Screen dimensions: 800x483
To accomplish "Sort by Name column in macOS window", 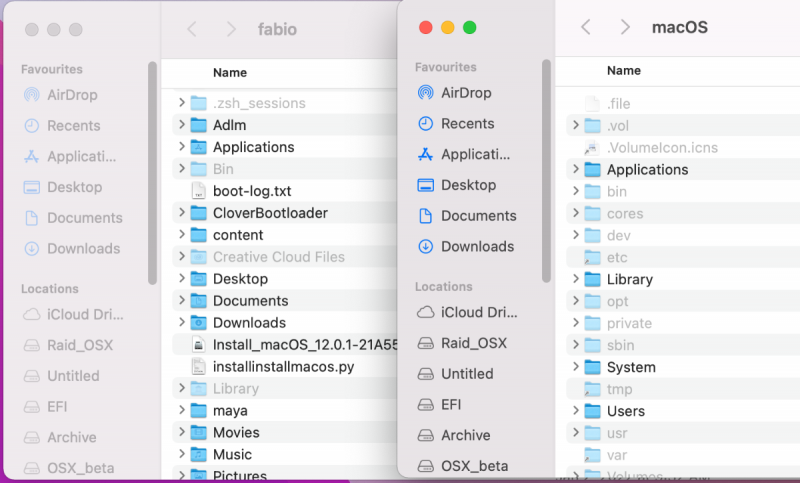I will point(623,70).
